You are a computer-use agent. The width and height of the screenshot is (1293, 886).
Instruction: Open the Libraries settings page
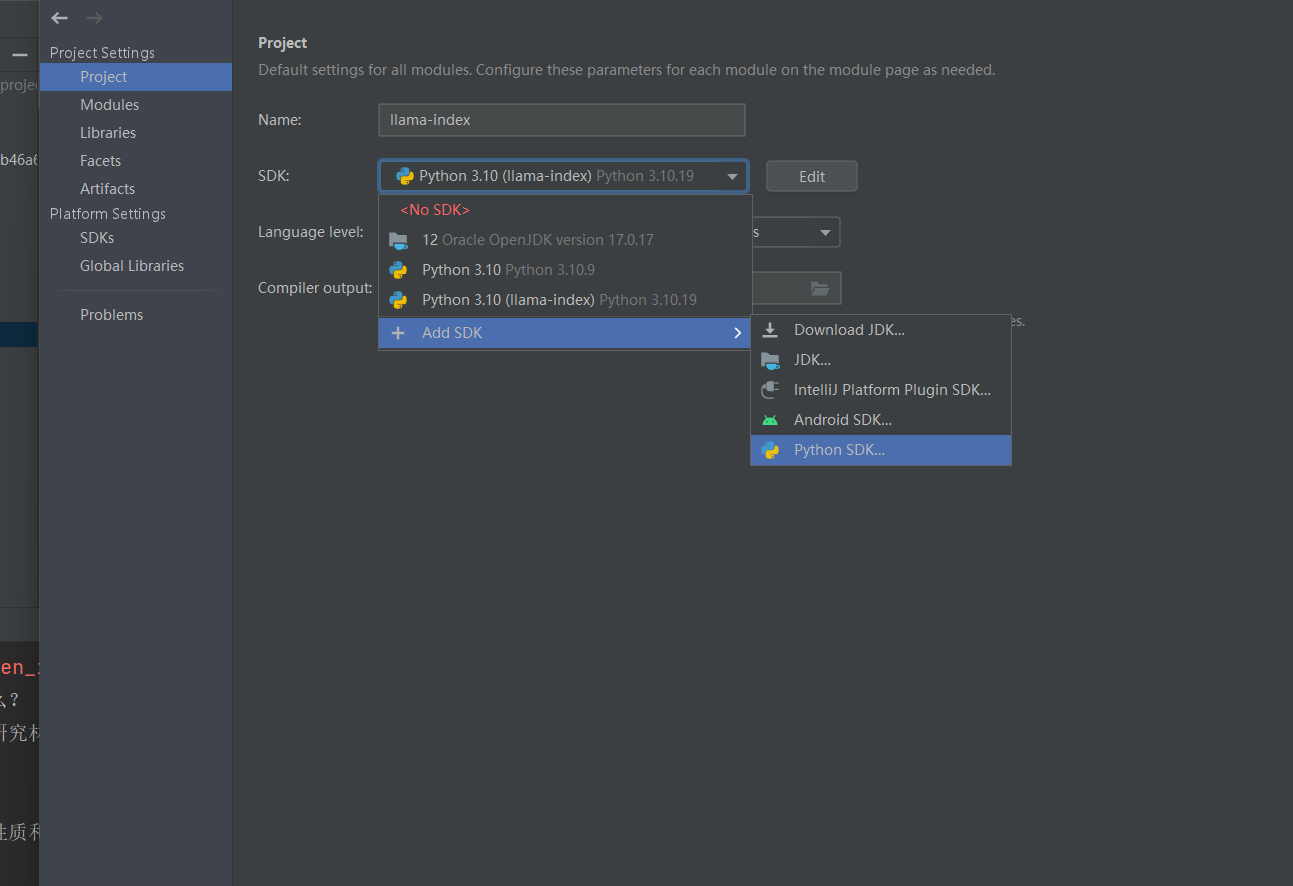click(x=136, y=133)
